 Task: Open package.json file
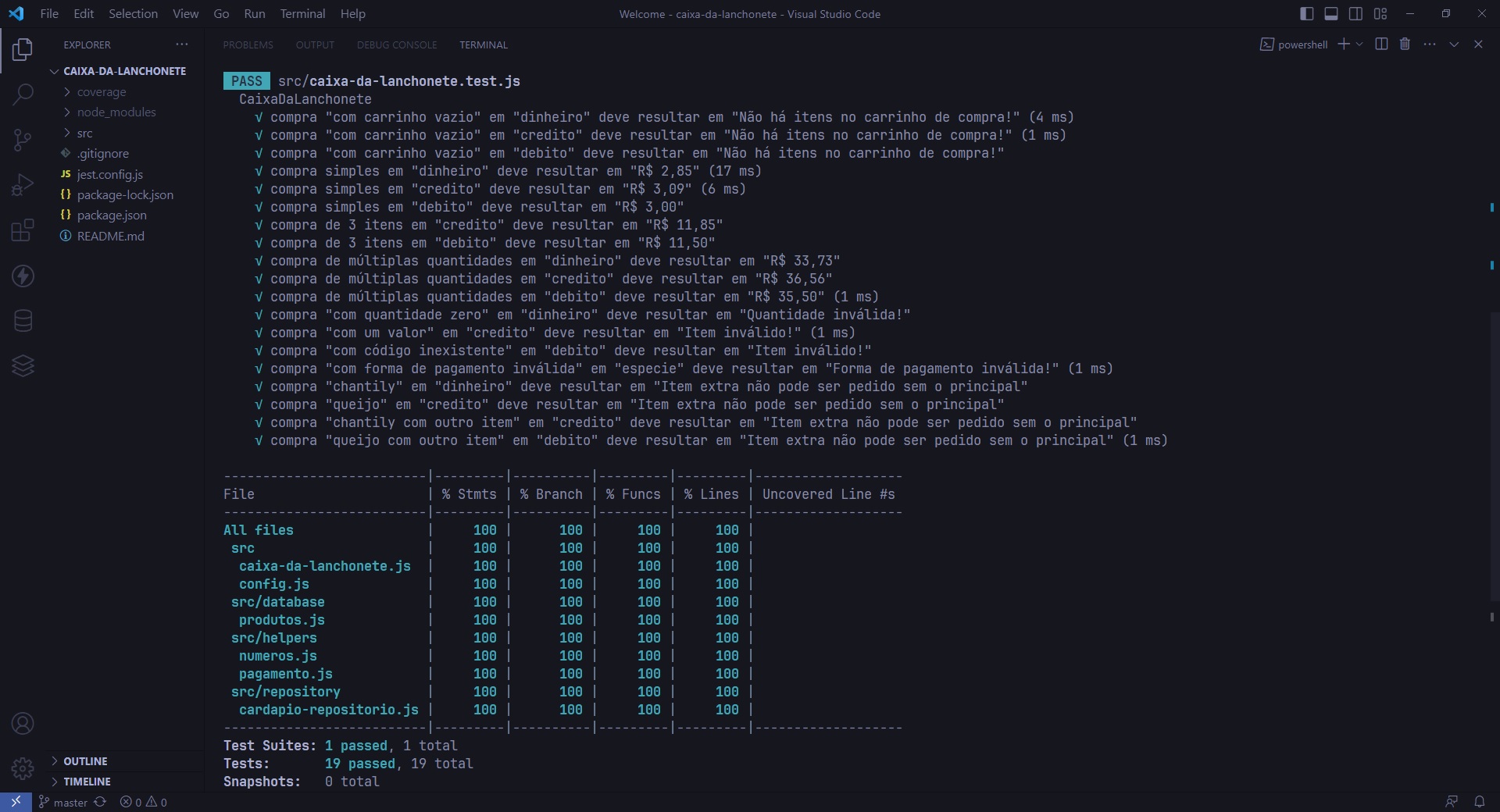coord(125,215)
